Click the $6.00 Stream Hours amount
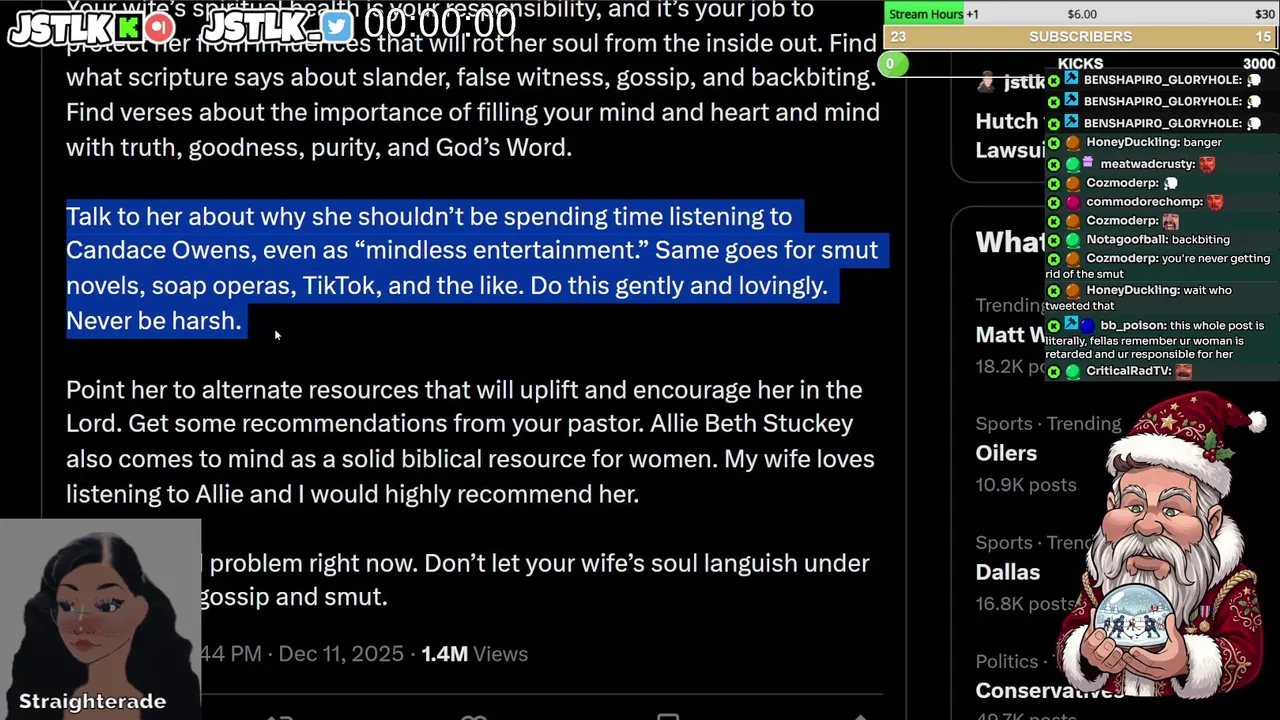The width and height of the screenshot is (1280, 720). (x=1082, y=14)
